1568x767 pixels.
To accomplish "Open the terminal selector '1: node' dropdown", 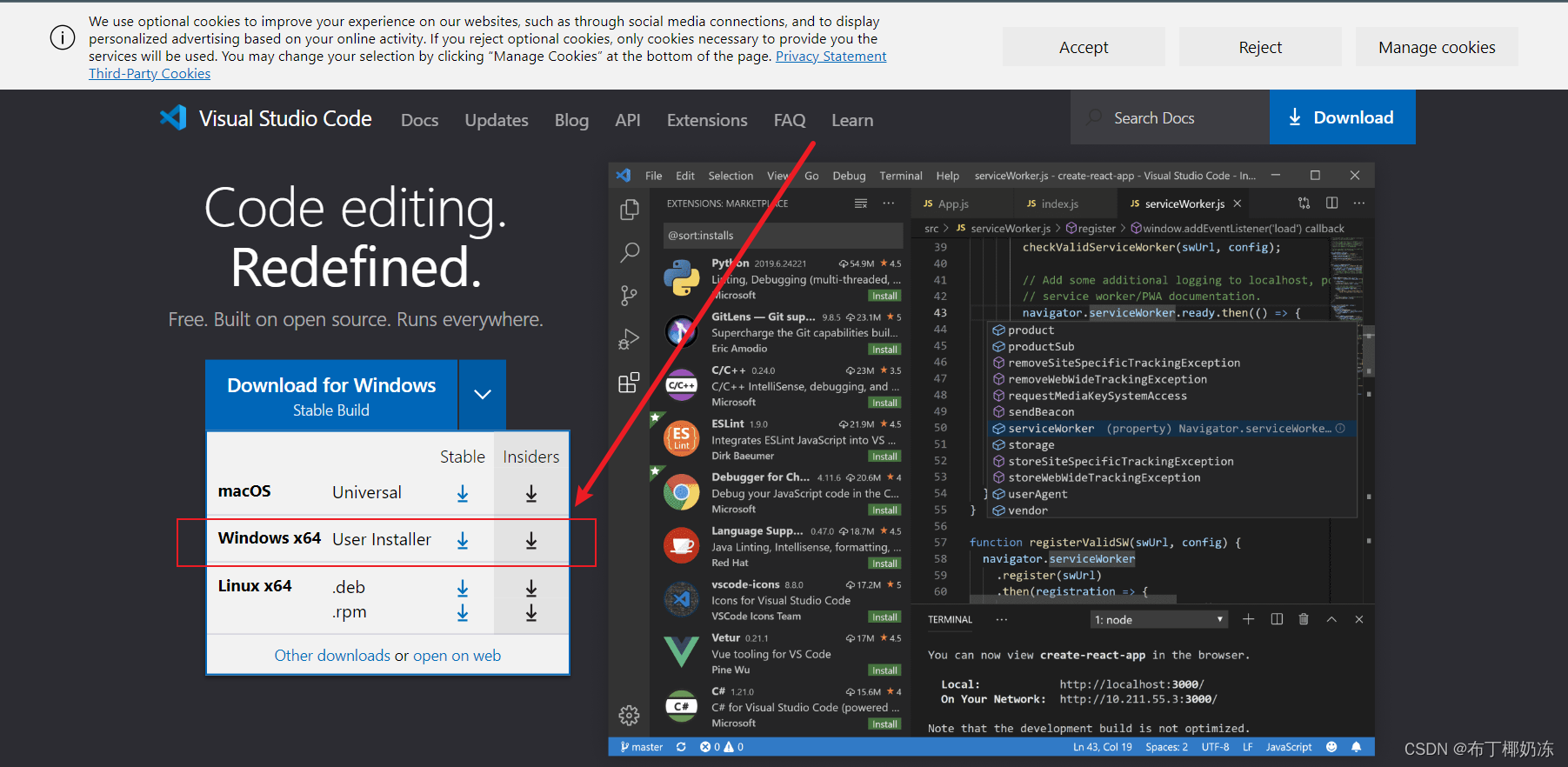I will point(1159,619).
